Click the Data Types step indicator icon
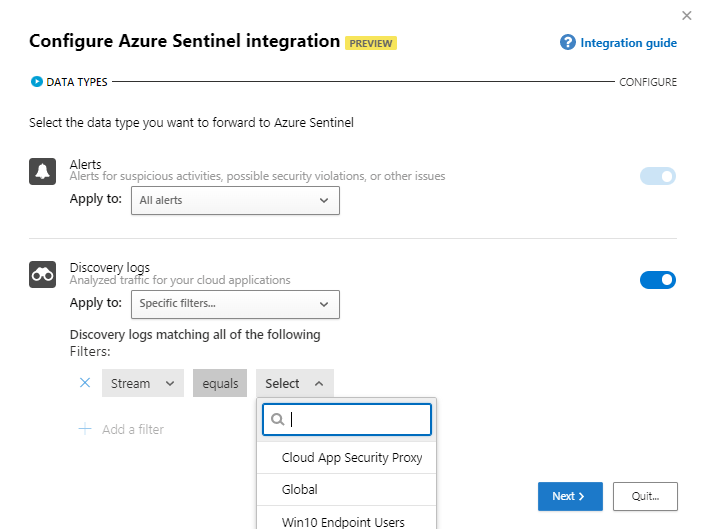The width and height of the screenshot is (705, 529). (x=37, y=82)
